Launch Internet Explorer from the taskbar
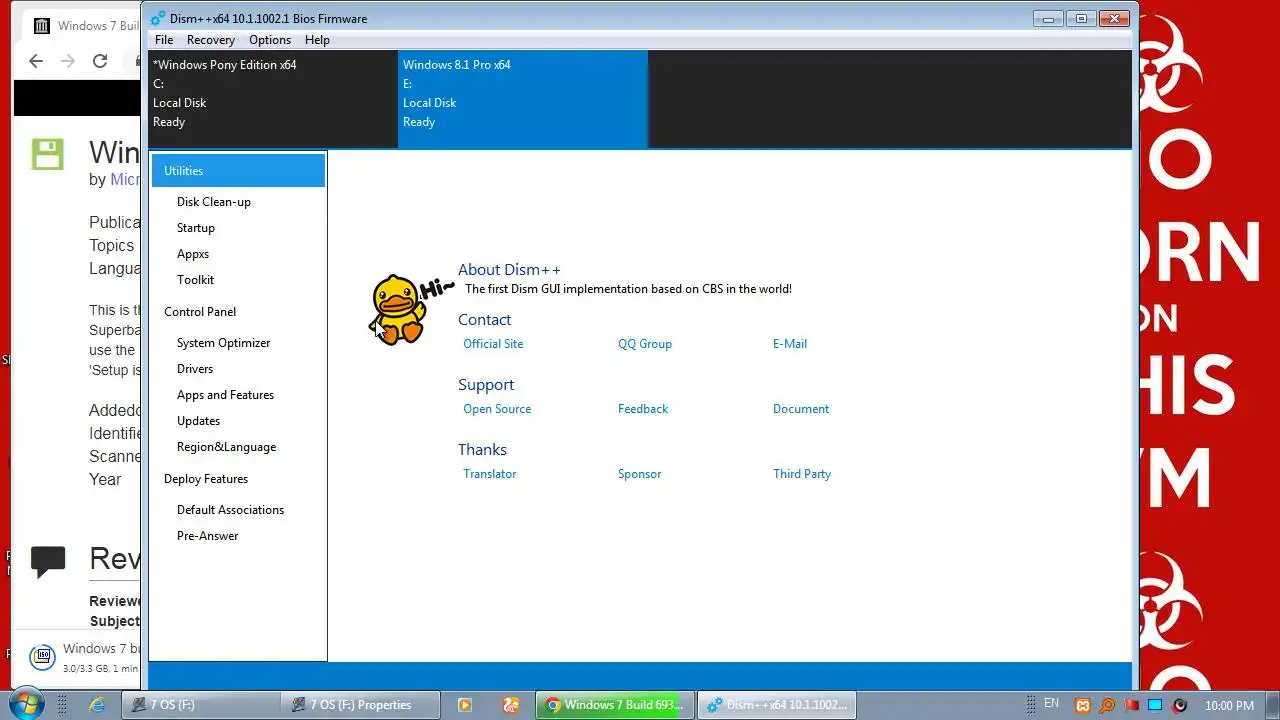The height and width of the screenshot is (720, 1280). [97, 705]
